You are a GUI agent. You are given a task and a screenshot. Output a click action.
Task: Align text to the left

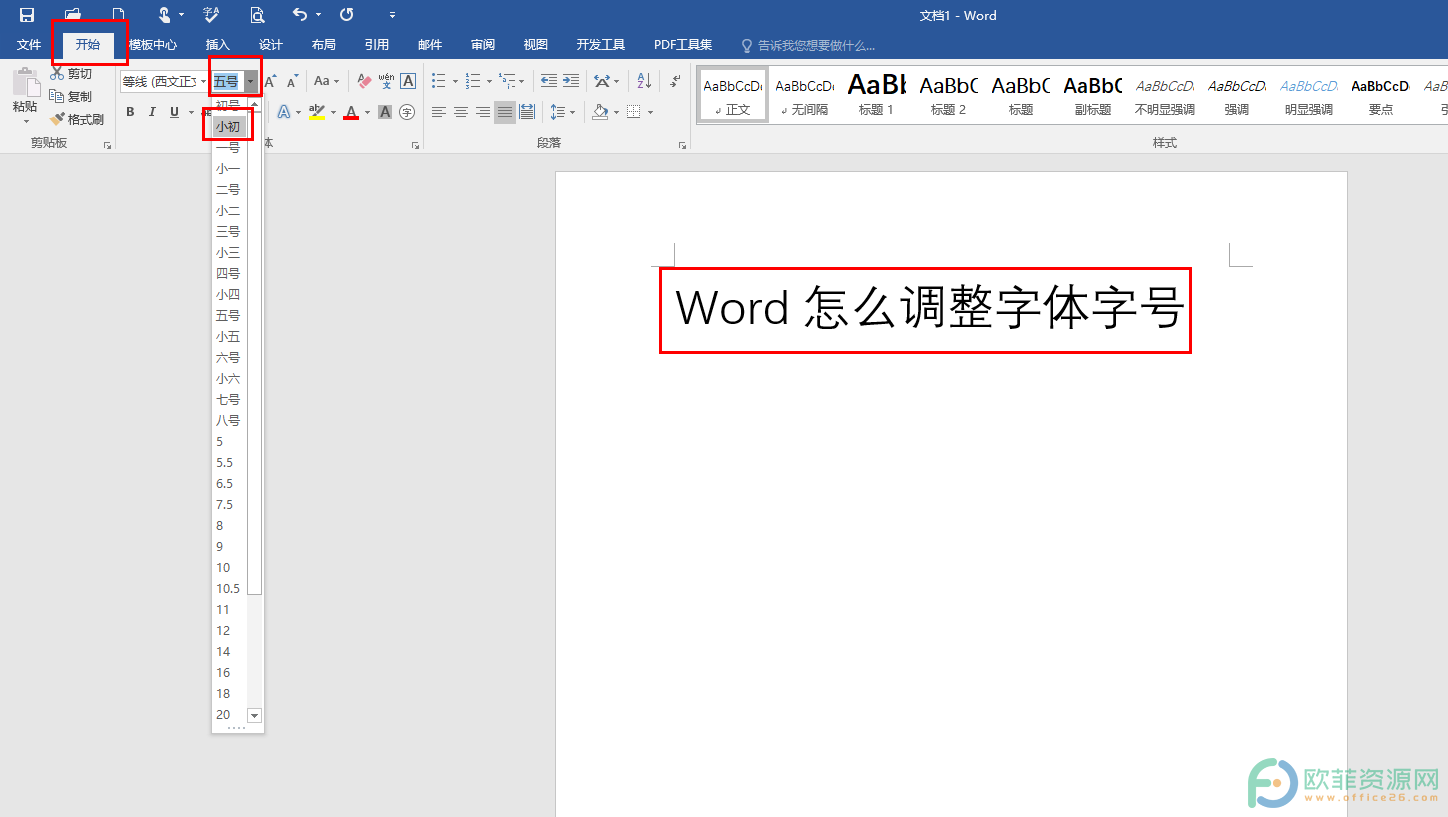438,112
